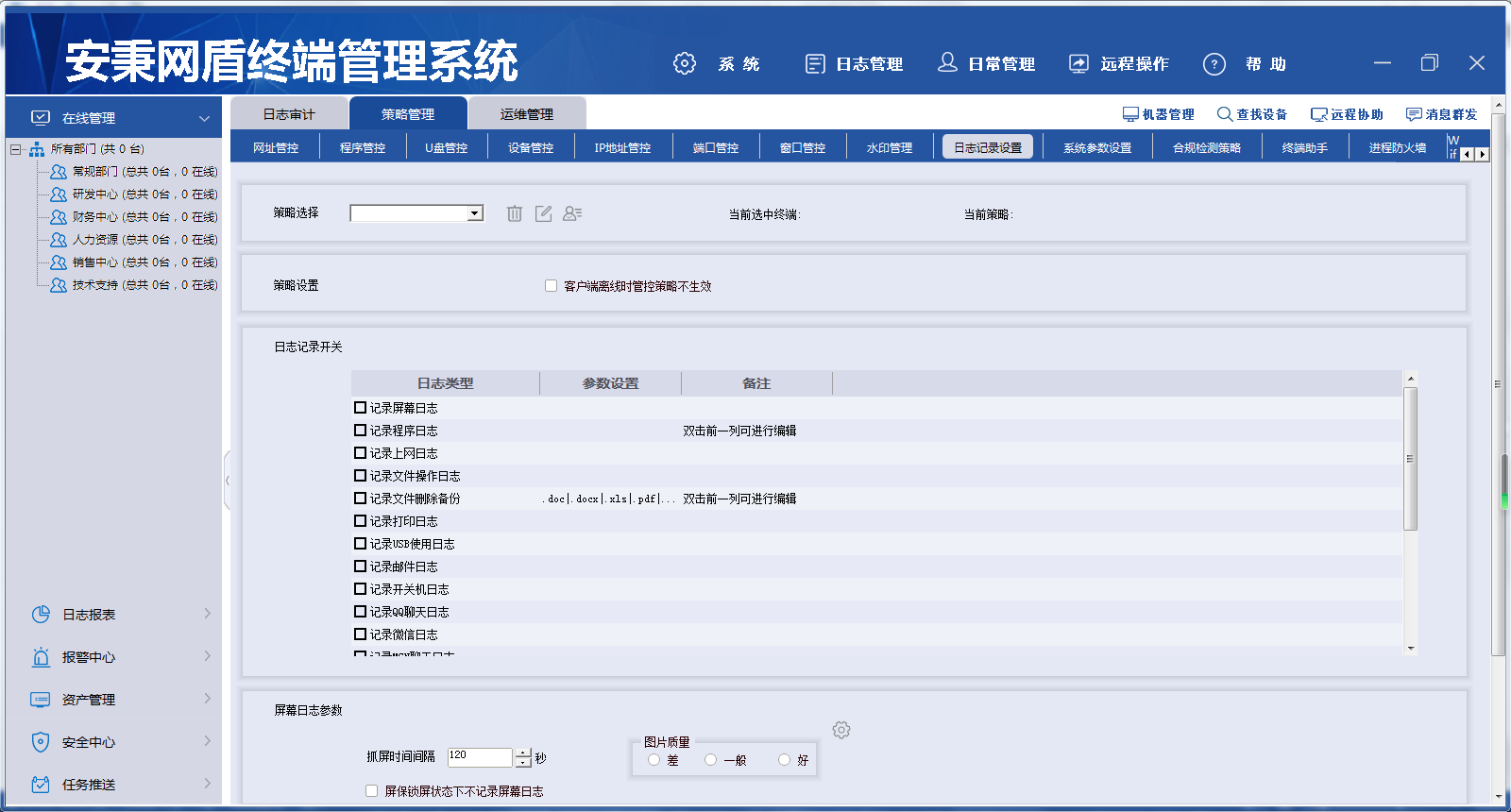Enable 客户端离线时管控策略不生效 checkbox
Screen dimensions: 1511x812
551,286
